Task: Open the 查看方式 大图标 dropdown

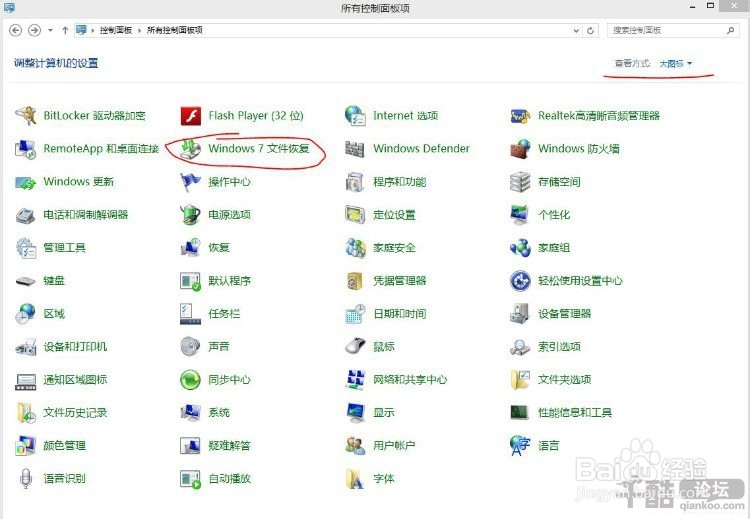Action: [675, 64]
